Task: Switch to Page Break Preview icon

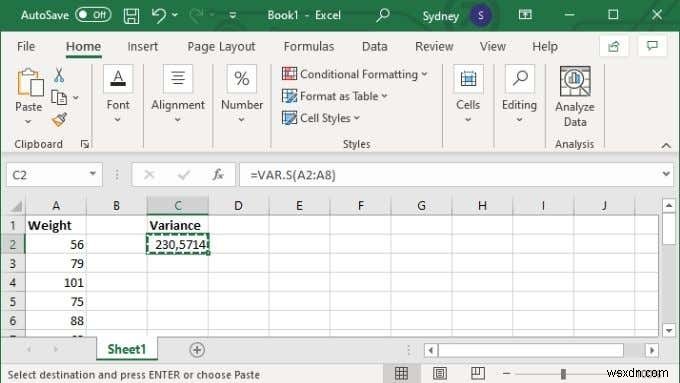Action: point(478,373)
